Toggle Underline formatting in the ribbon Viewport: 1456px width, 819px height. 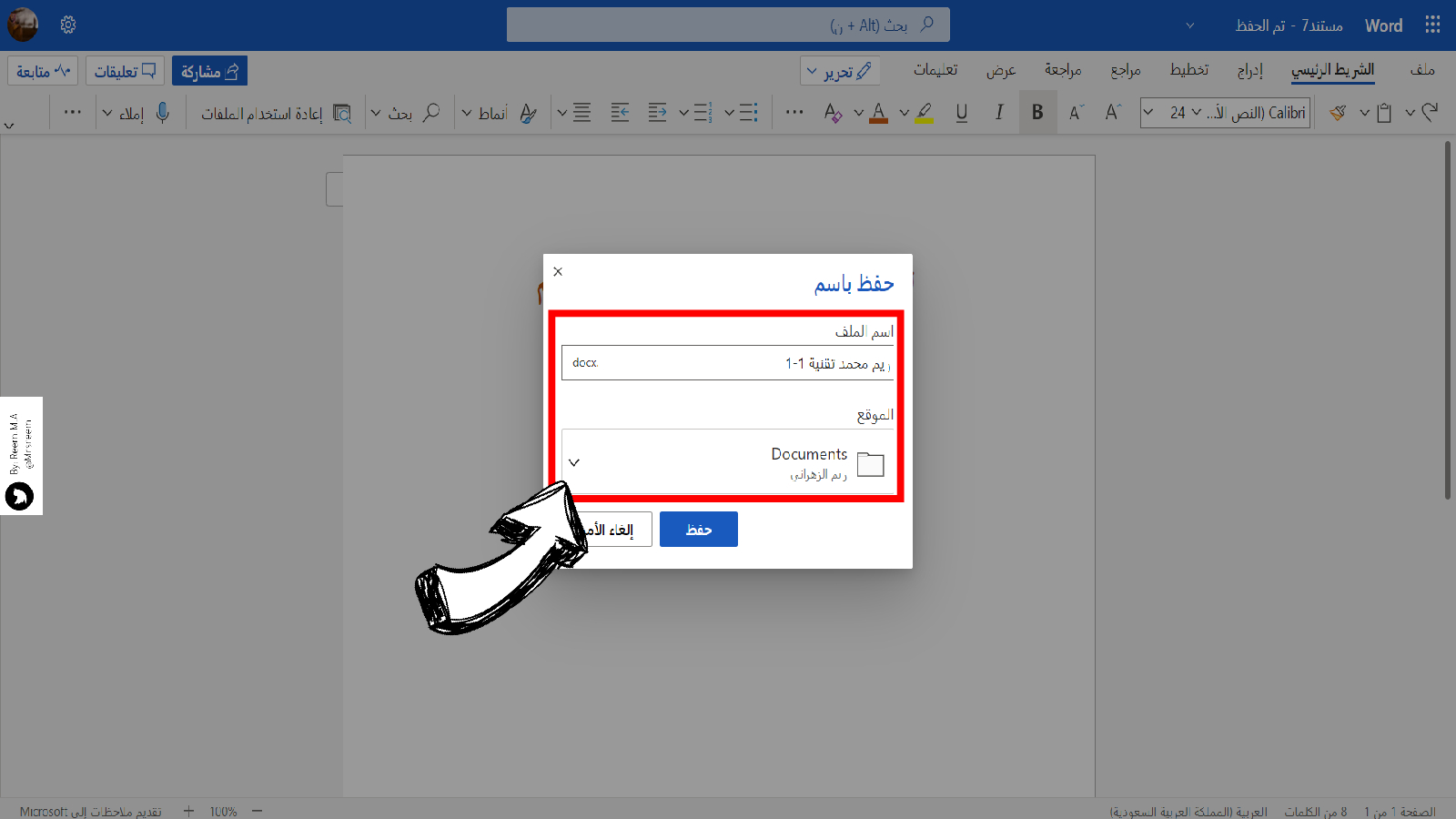[961, 113]
